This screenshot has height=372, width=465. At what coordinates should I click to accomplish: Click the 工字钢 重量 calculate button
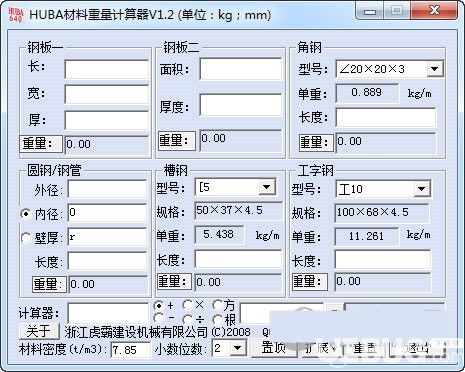click(x=310, y=282)
